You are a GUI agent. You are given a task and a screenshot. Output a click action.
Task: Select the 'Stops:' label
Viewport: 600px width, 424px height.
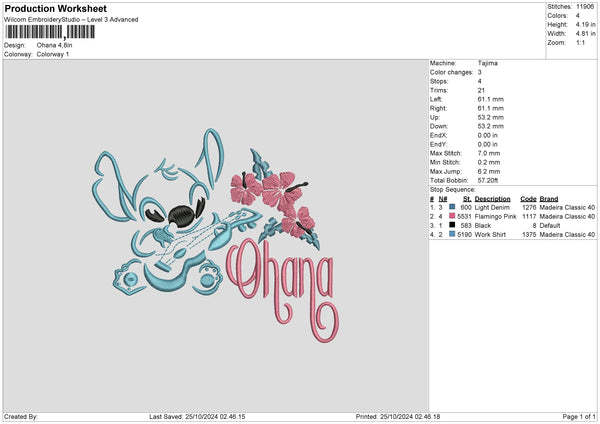click(x=439, y=81)
